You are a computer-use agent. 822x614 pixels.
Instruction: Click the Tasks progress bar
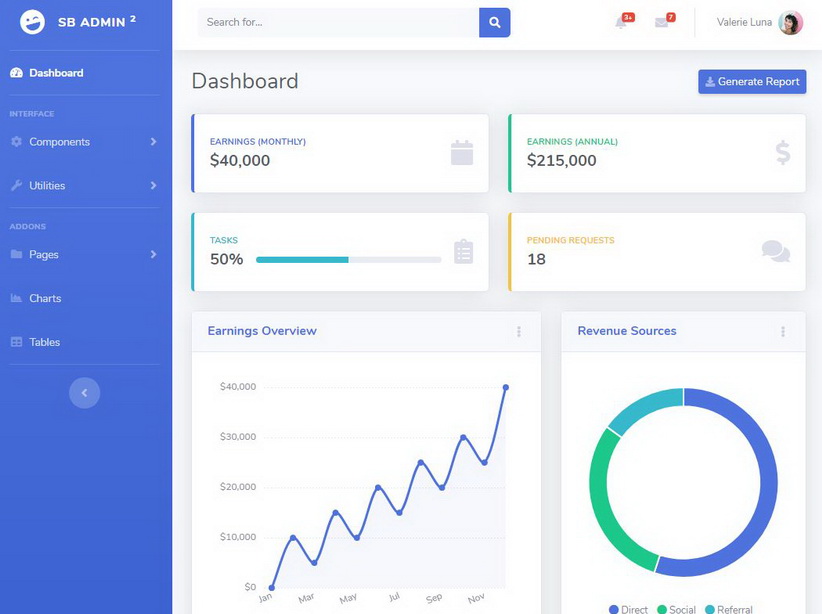click(348, 260)
